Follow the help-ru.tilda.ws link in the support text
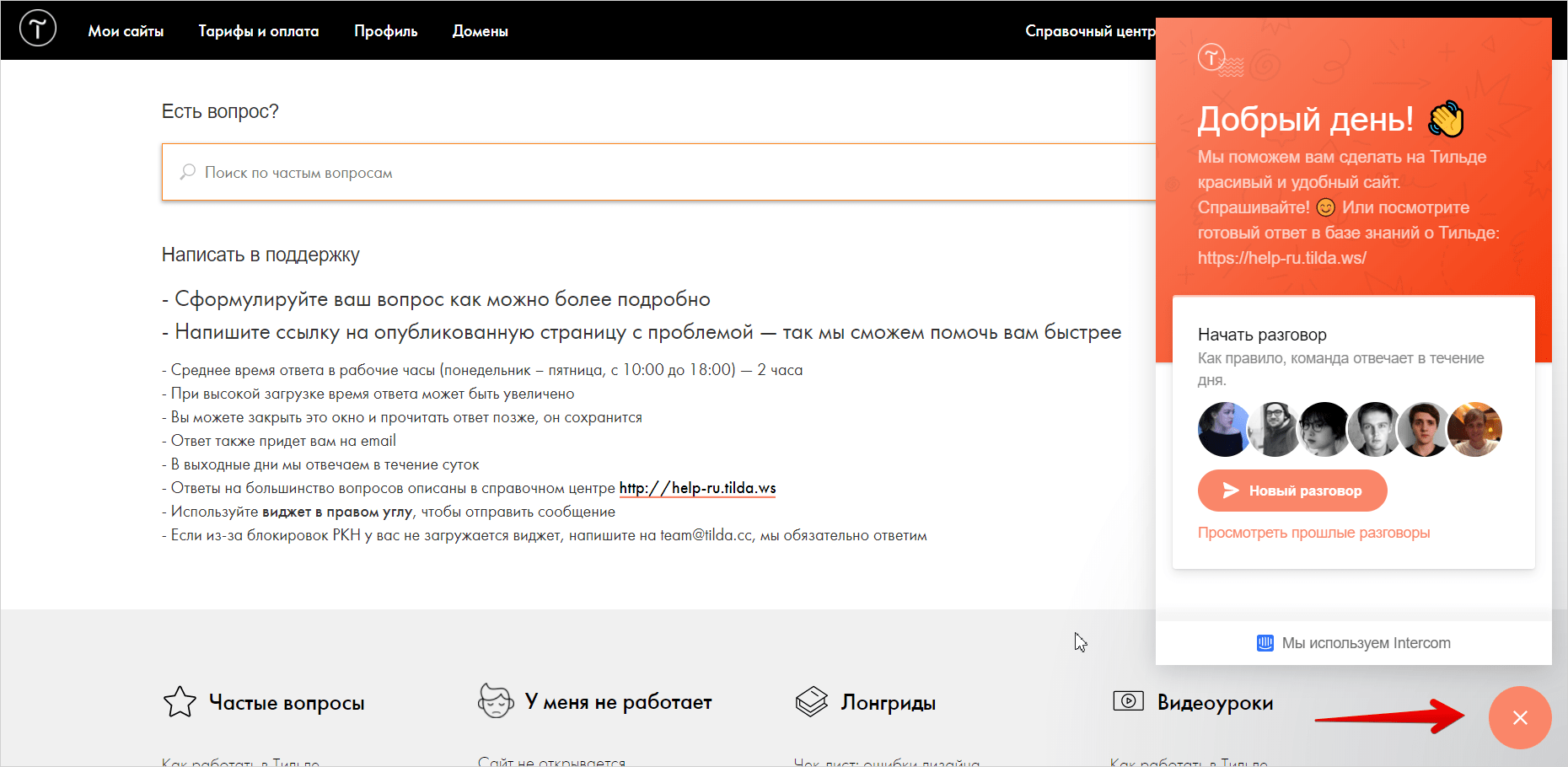This screenshot has width=1568, height=767. tap(697, 488)
